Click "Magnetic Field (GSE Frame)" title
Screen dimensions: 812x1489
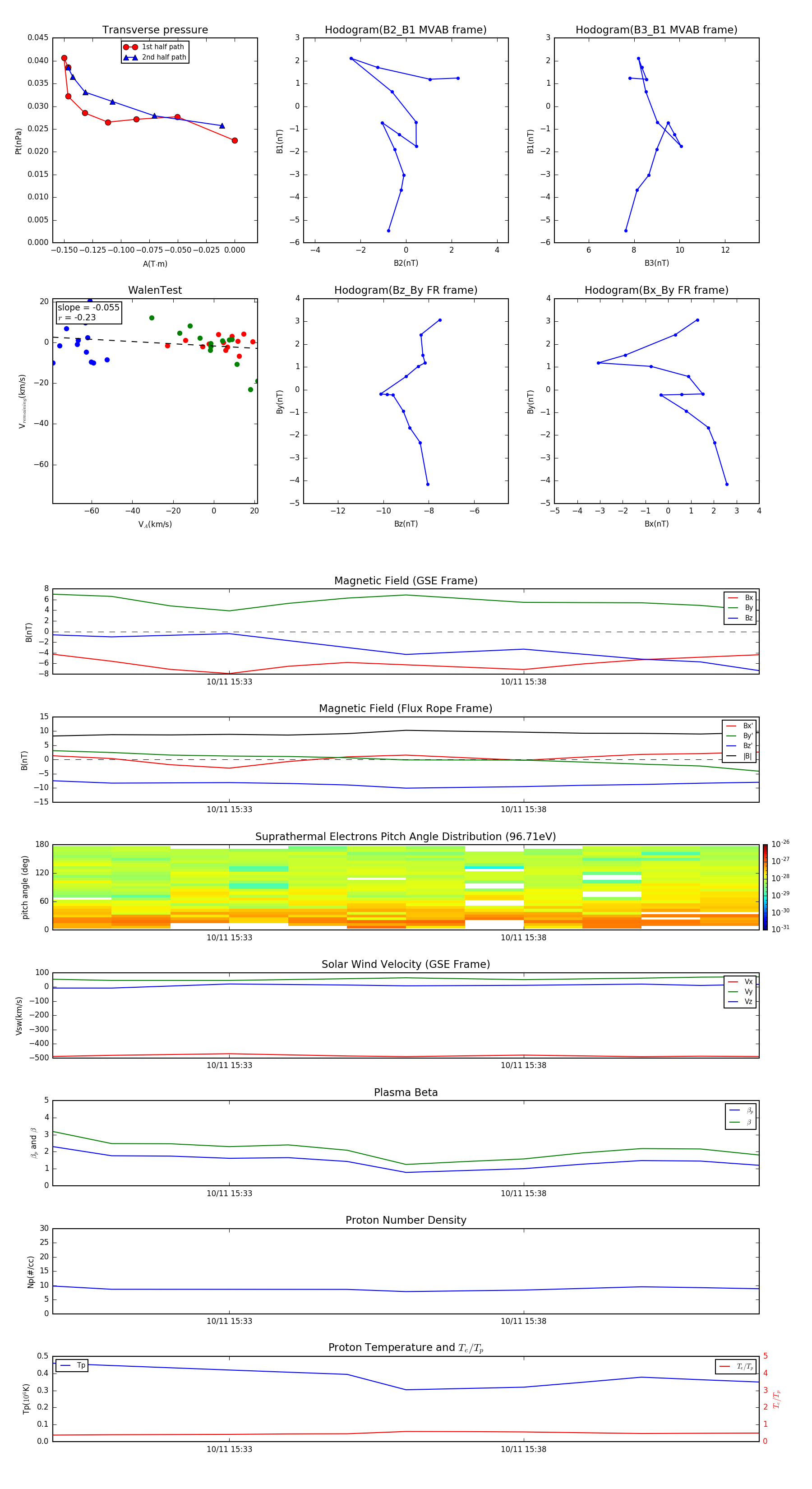pos(406,581)
